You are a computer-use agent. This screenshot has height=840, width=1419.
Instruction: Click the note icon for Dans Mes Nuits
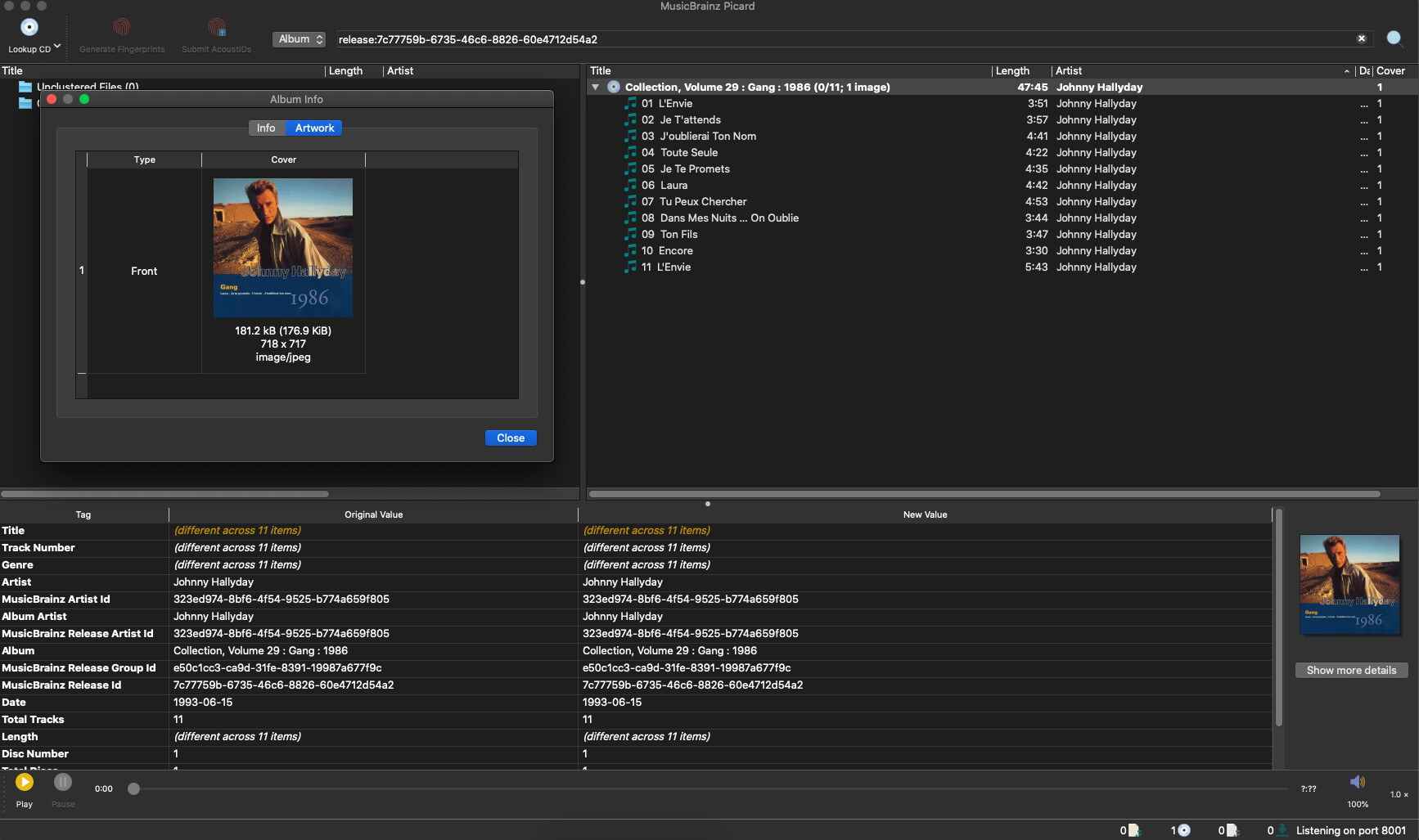point(630,218)
